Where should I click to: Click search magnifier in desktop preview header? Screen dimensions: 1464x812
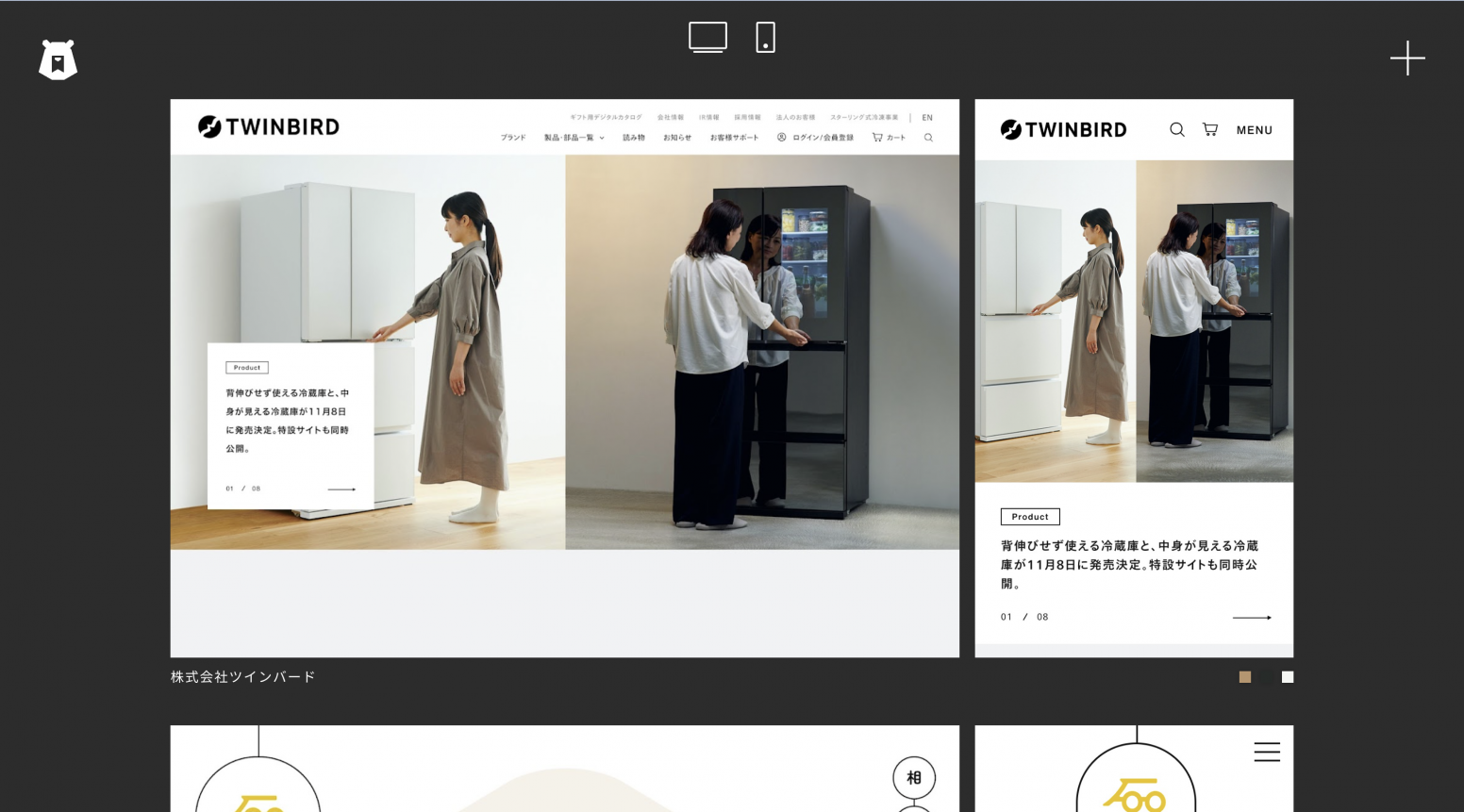click(928, 138)
